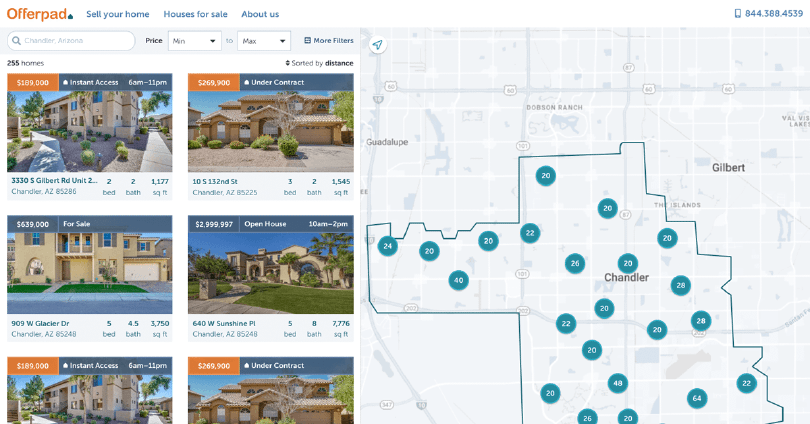Click the map locate-me arrow icon

[x=378, y=45]
